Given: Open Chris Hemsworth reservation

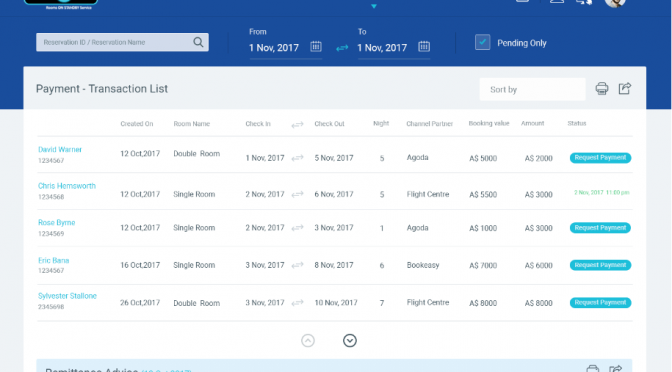Looking at the screenshot, I should click(67, 186).
